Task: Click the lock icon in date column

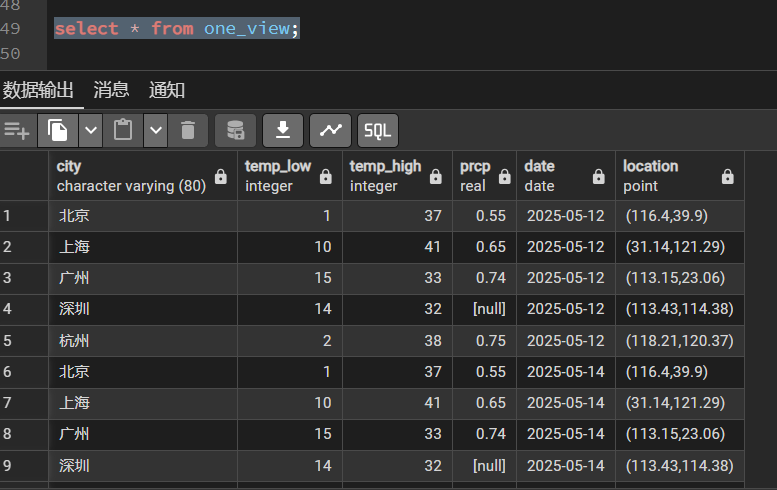Action: click(x=599, y=176)
